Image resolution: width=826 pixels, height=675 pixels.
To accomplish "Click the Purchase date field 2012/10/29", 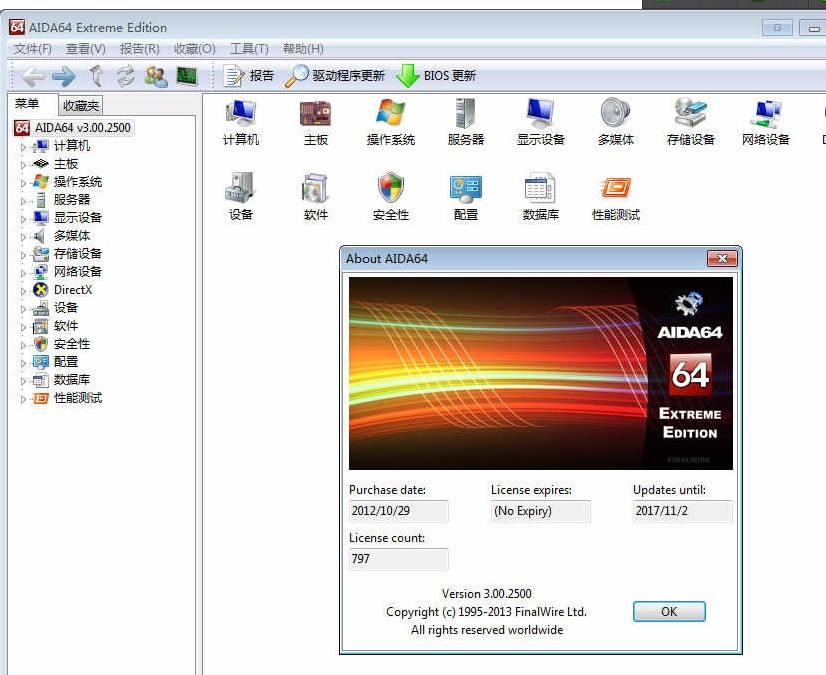I will click(398, 511).
